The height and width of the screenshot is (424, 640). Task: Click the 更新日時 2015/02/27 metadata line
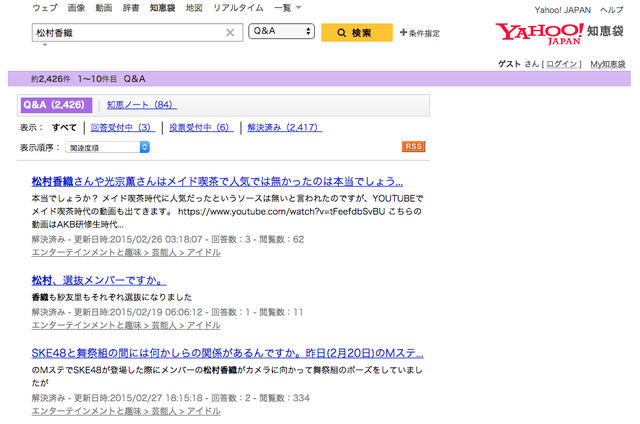point(171,398)
